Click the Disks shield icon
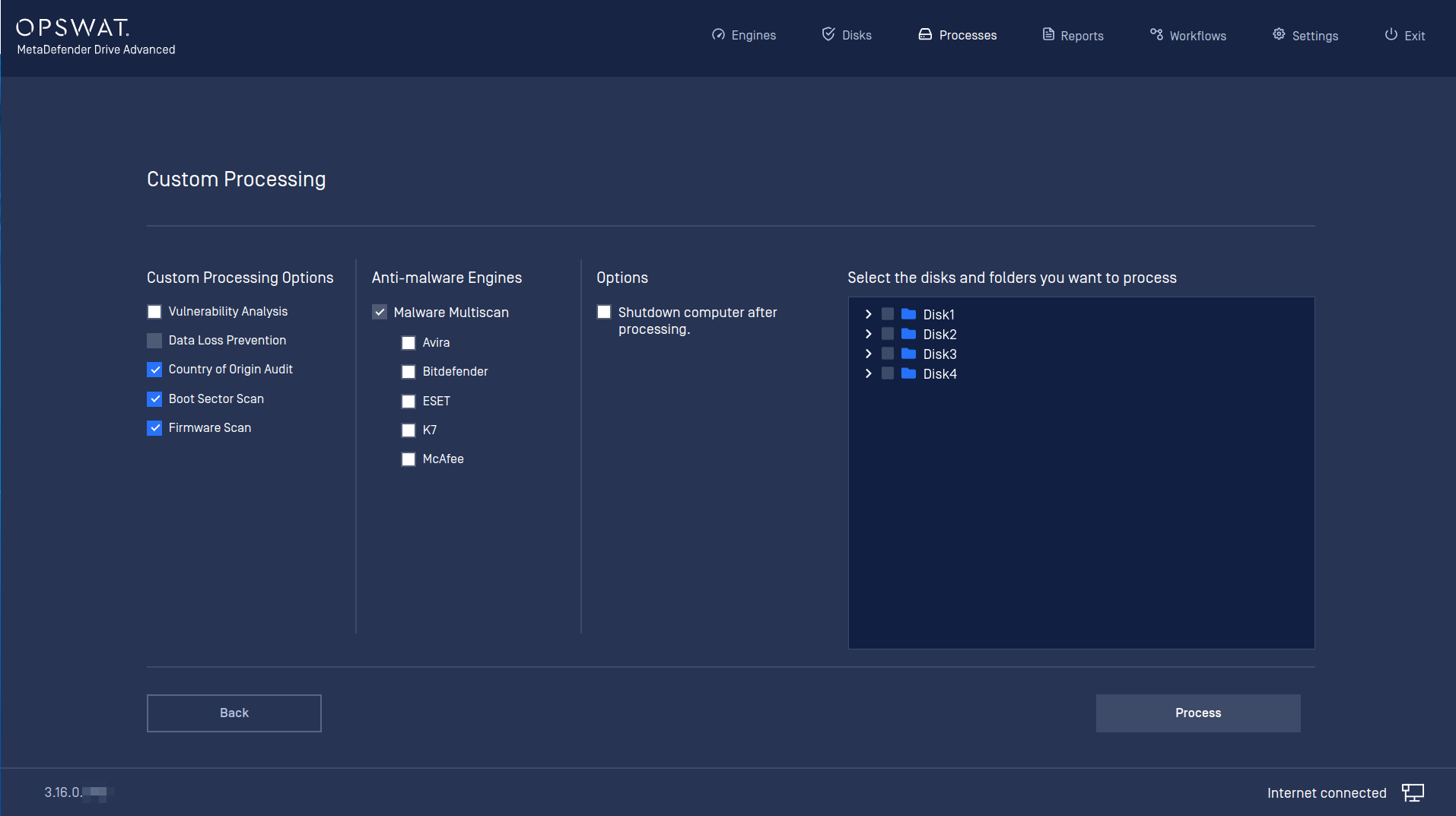 (828, 34)
